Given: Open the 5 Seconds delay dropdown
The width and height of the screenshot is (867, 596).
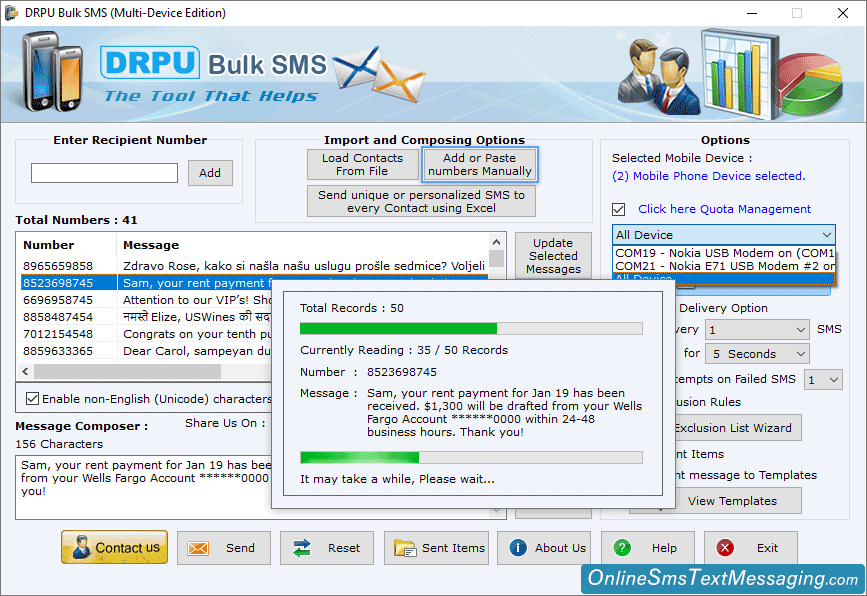Looking at the screenshot, I should (x=756, y=354).
